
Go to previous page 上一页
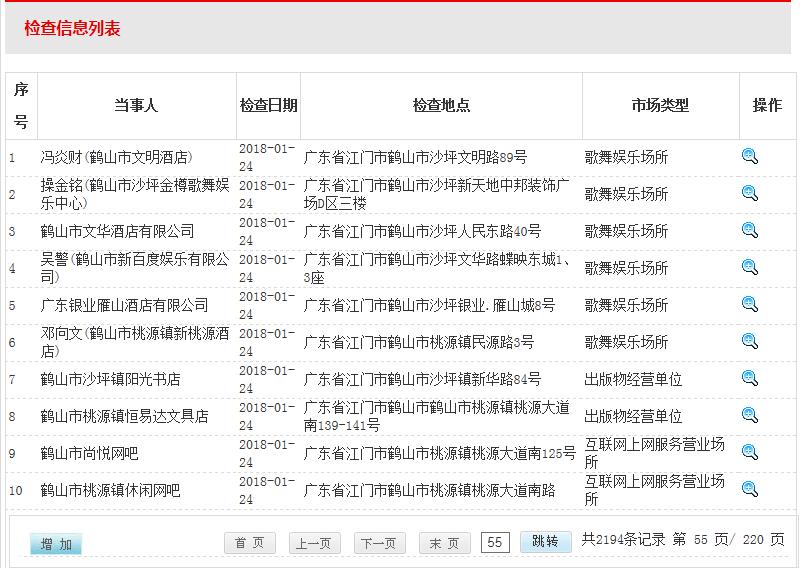coord(314,543)
